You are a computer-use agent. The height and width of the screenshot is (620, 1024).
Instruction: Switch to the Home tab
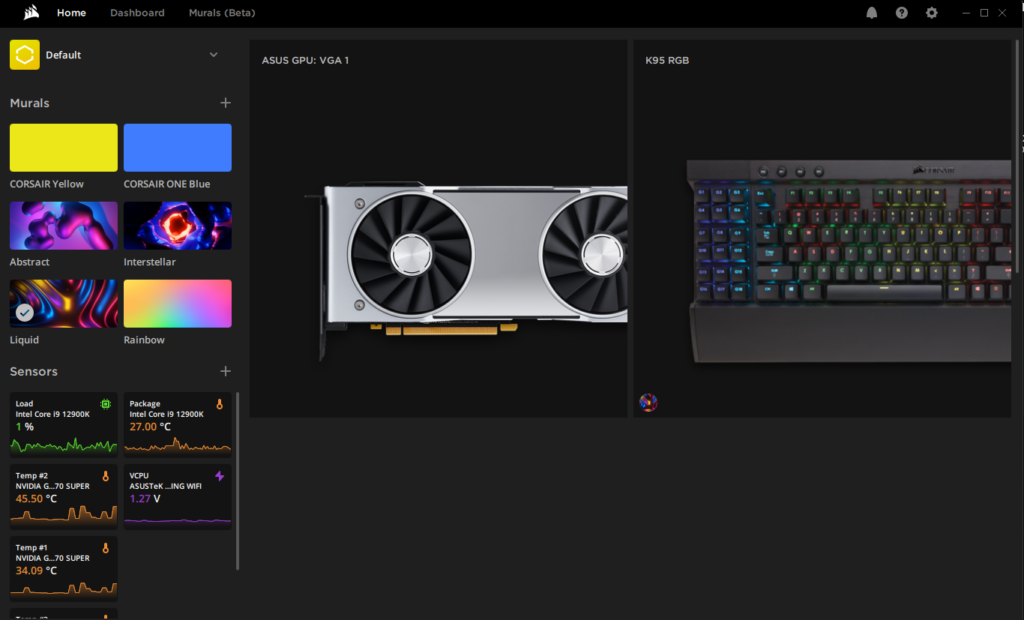coord(71,12)
